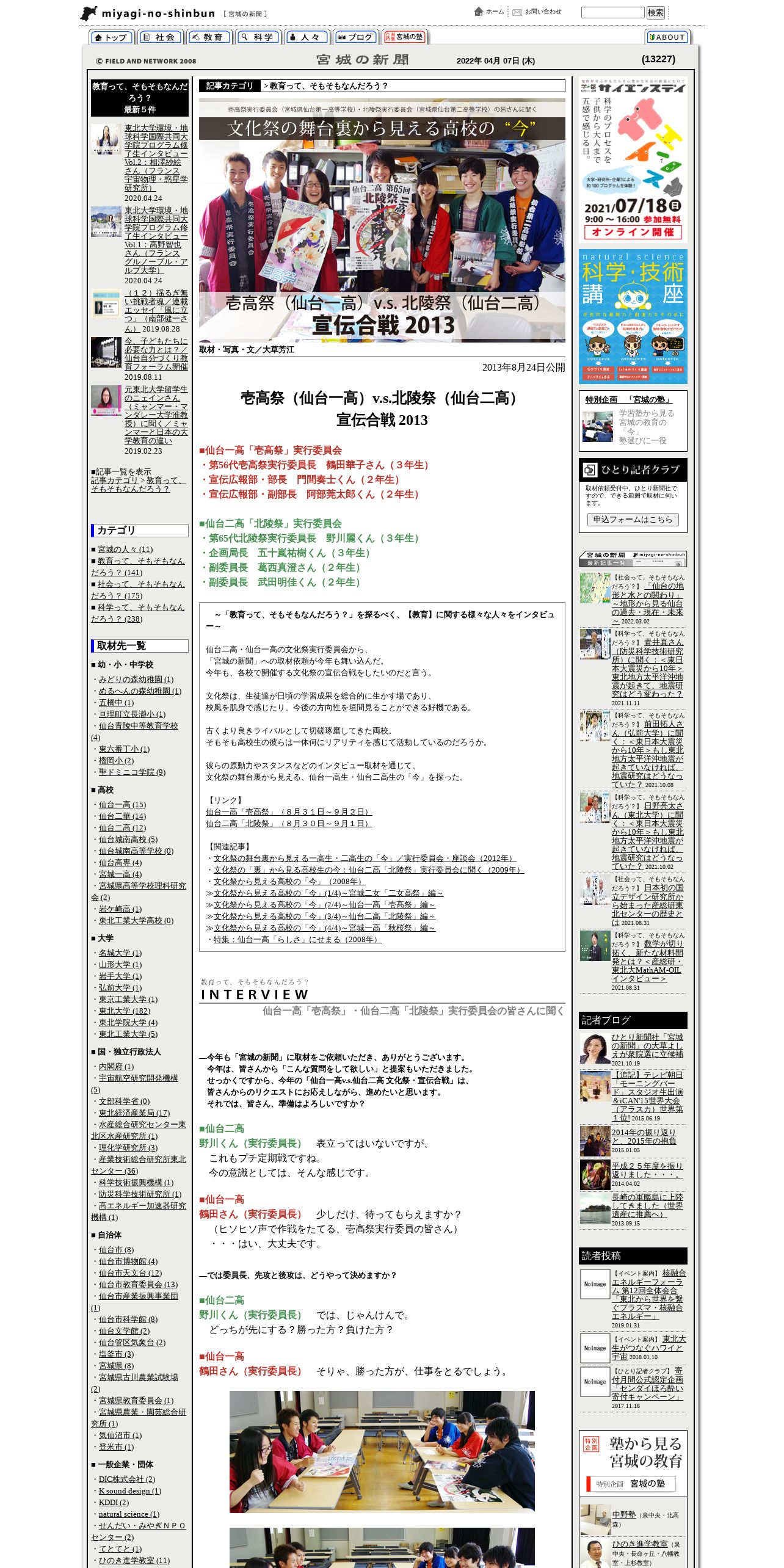
Task: Click the 検索 search button
Action: click(656, 13)
